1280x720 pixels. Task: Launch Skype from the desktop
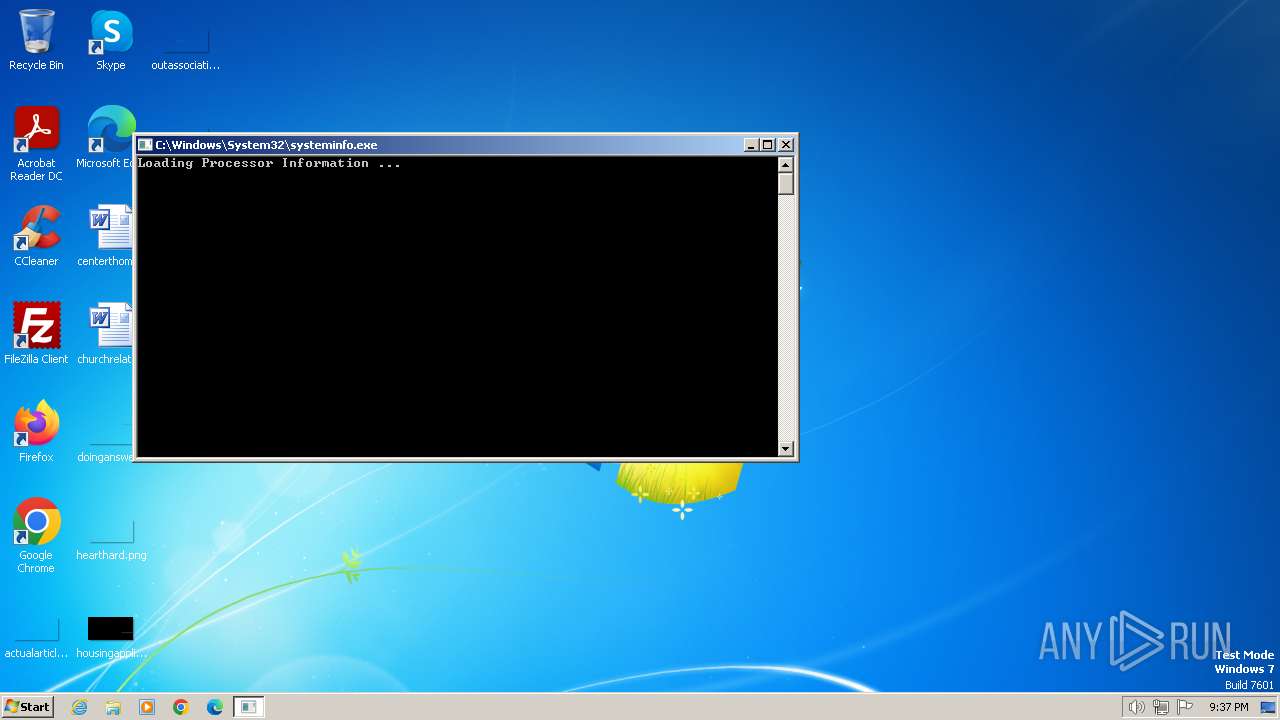click(111, 40)
